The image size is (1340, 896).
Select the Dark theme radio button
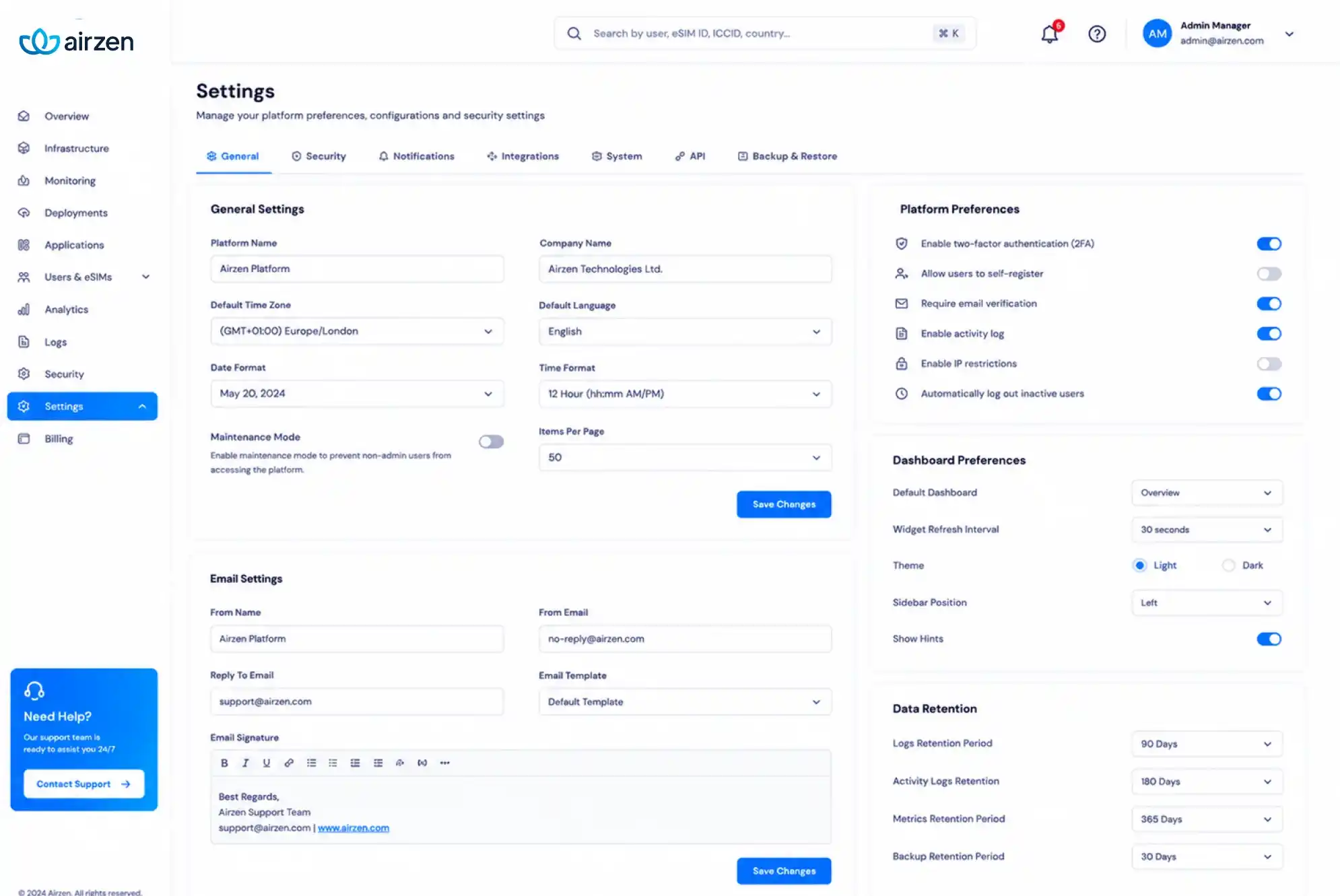1229,565
